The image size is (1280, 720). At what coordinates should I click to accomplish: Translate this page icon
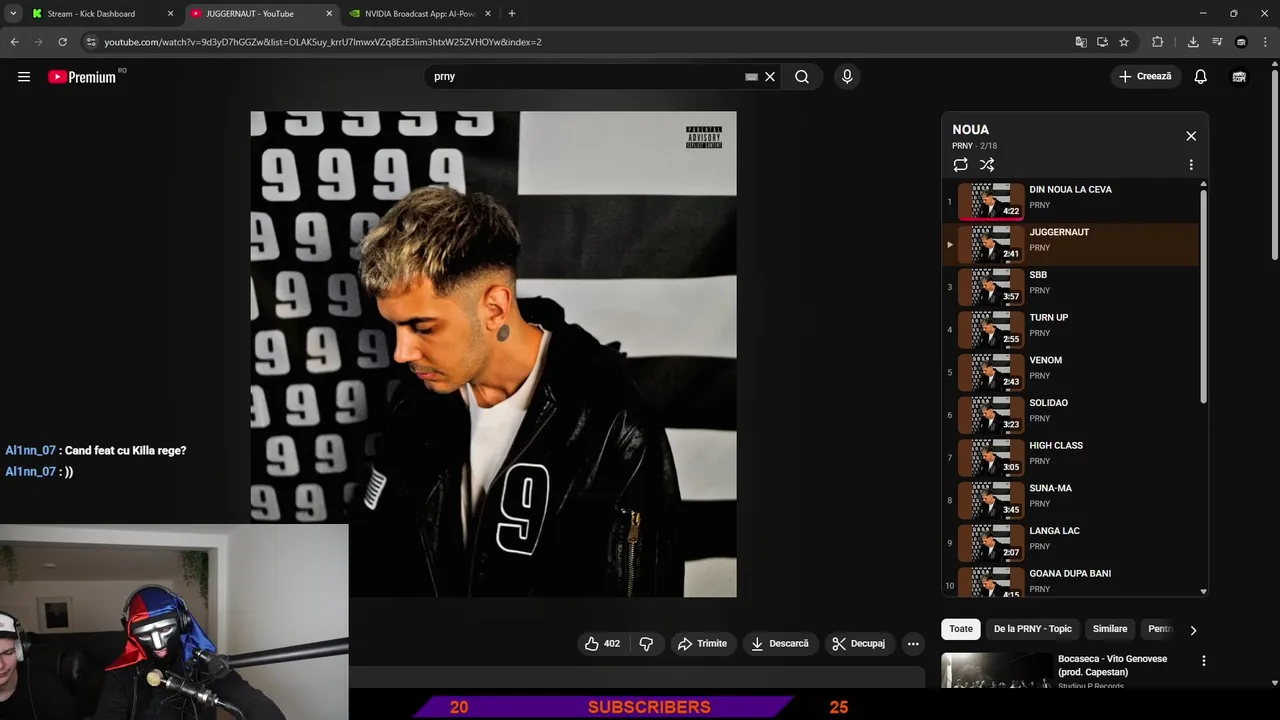[1081, 42]
